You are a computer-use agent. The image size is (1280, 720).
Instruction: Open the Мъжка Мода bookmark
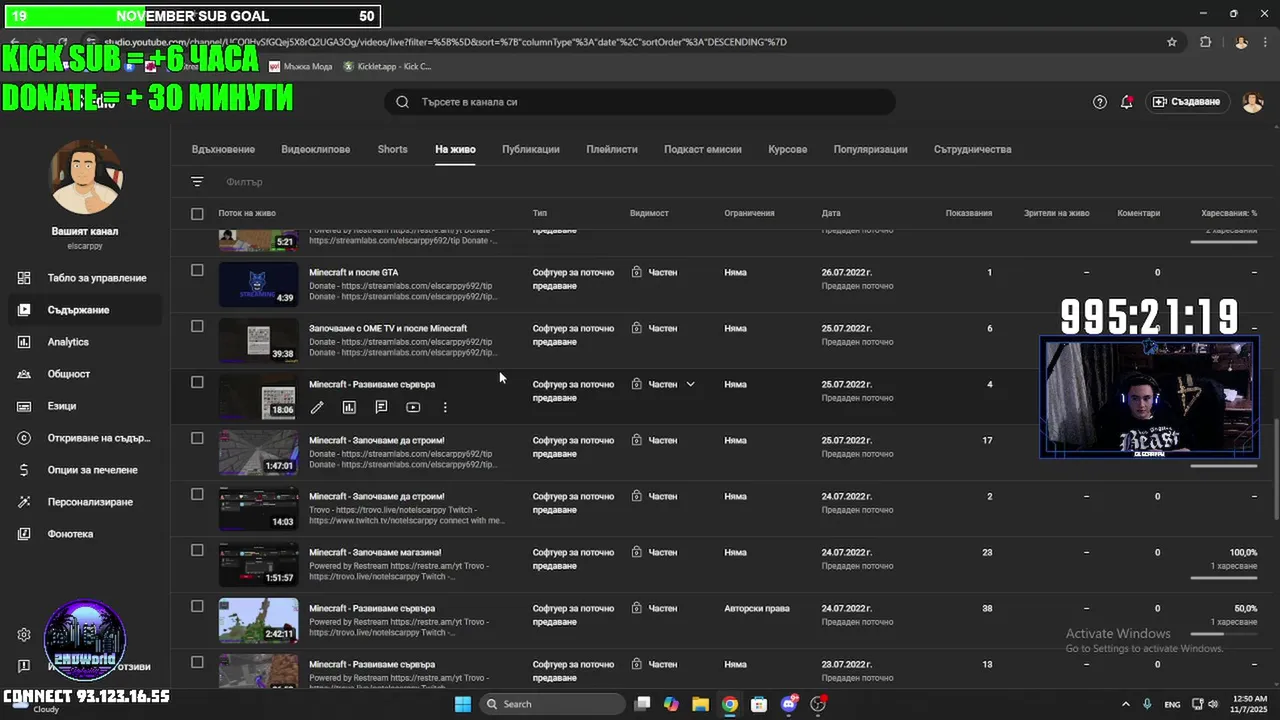click(301, 67)
